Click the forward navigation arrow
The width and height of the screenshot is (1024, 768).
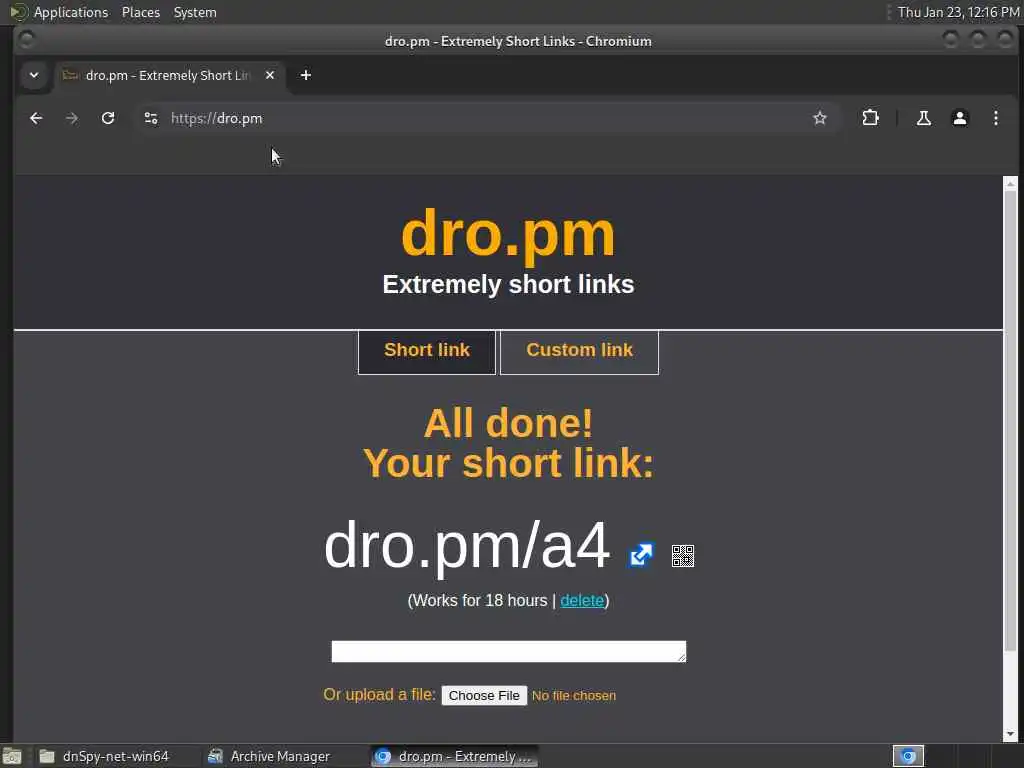72,118
